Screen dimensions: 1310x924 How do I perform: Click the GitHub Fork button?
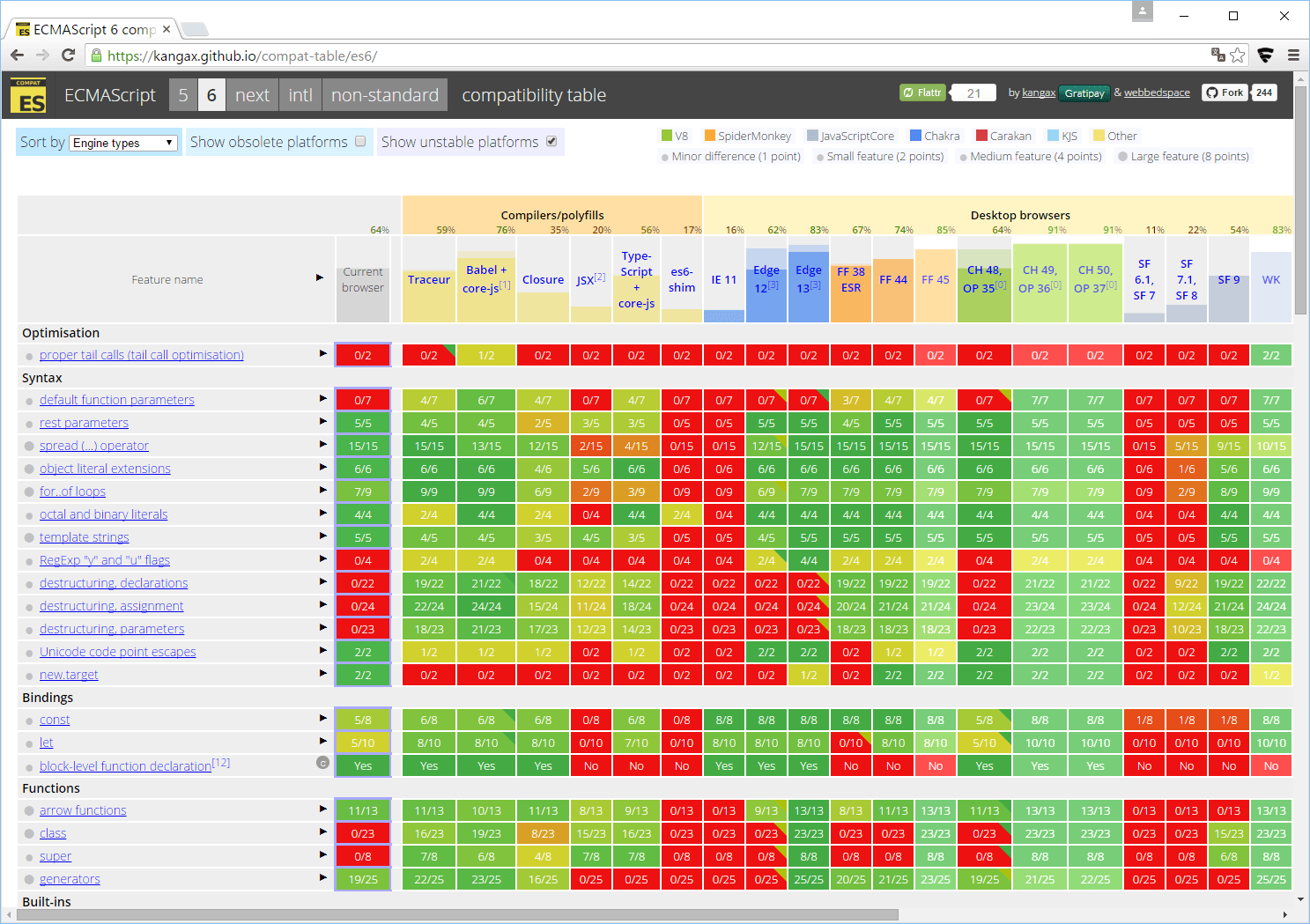click(x=1225, y=92)
